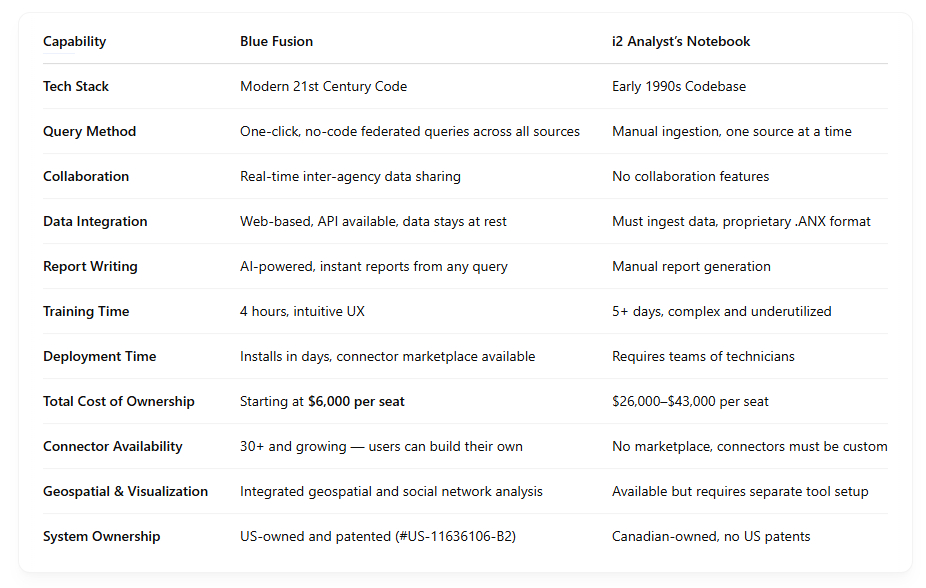Select the System Ownership row label
926x588 pixels.
coord(101,536)
